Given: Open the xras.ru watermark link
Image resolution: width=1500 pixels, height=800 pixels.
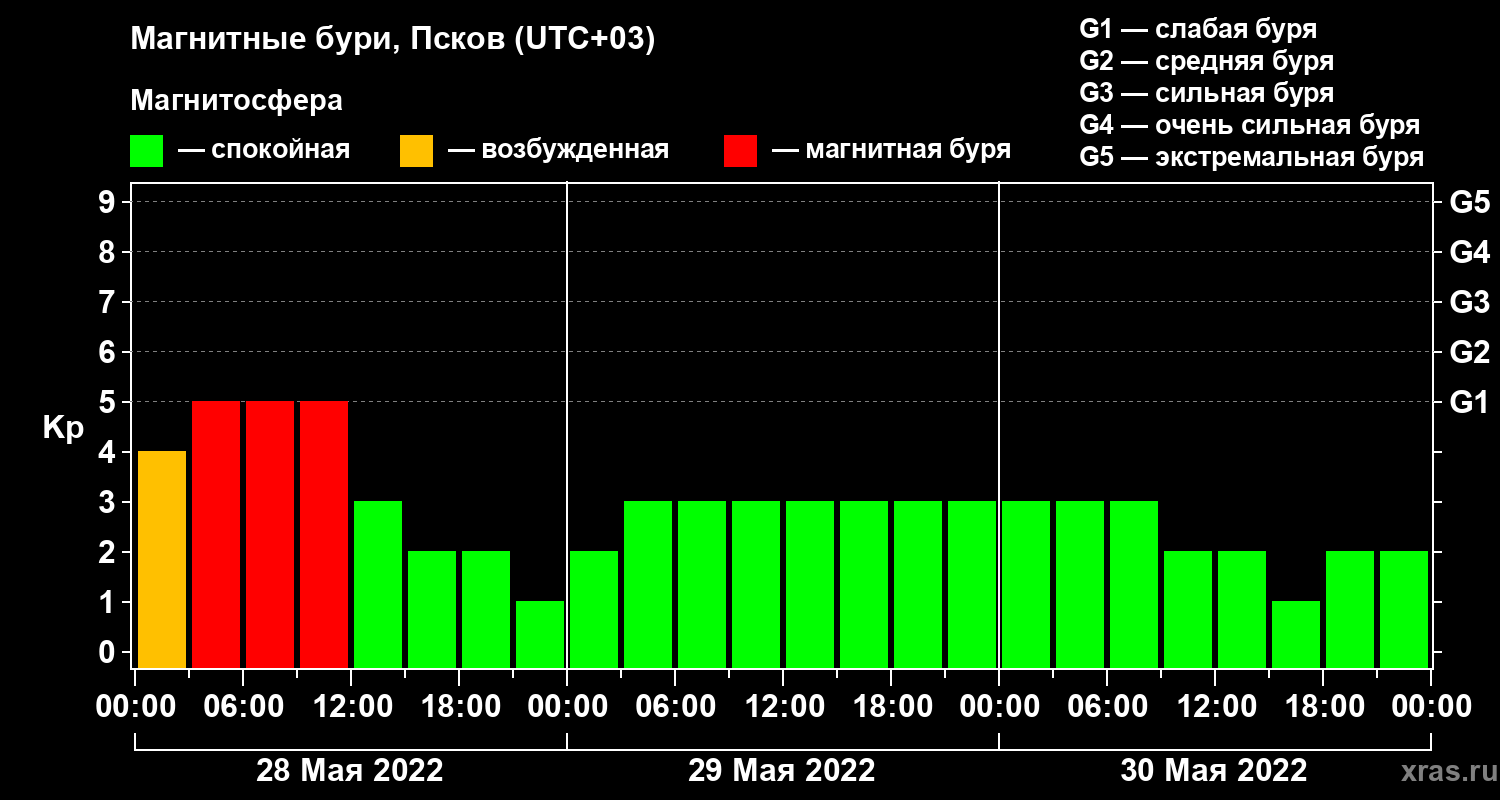Looking at the screenshot, I should (1443, 771).
